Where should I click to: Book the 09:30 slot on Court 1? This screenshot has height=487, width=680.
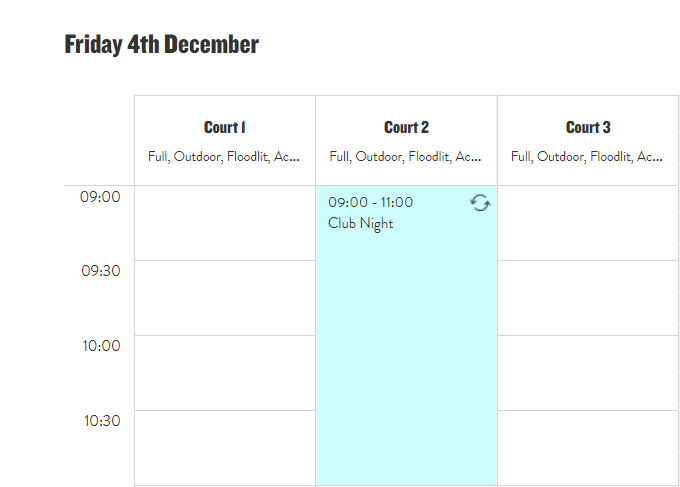click(x=225, y=298)
